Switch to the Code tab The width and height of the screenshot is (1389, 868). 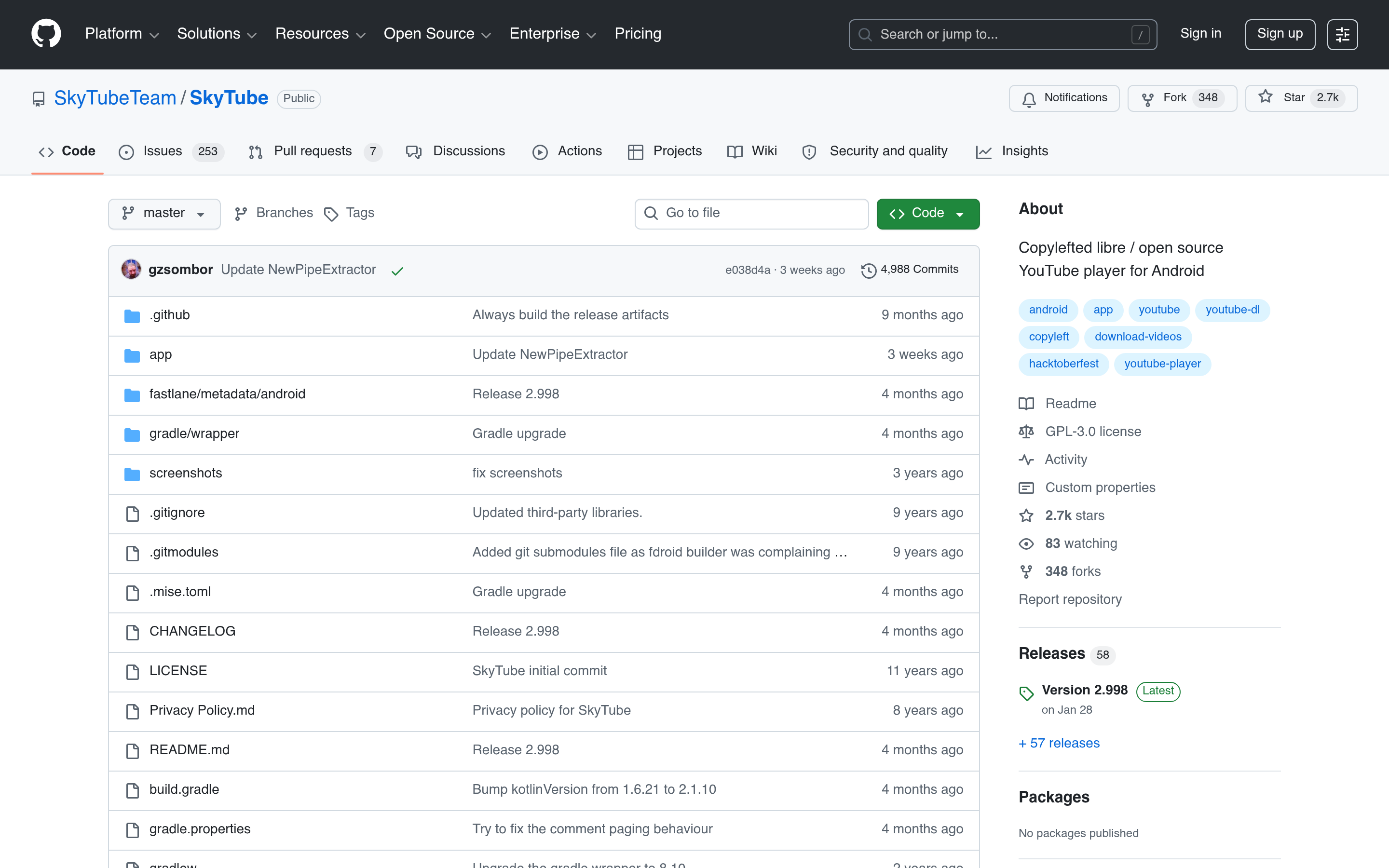(x=67, y=151)
